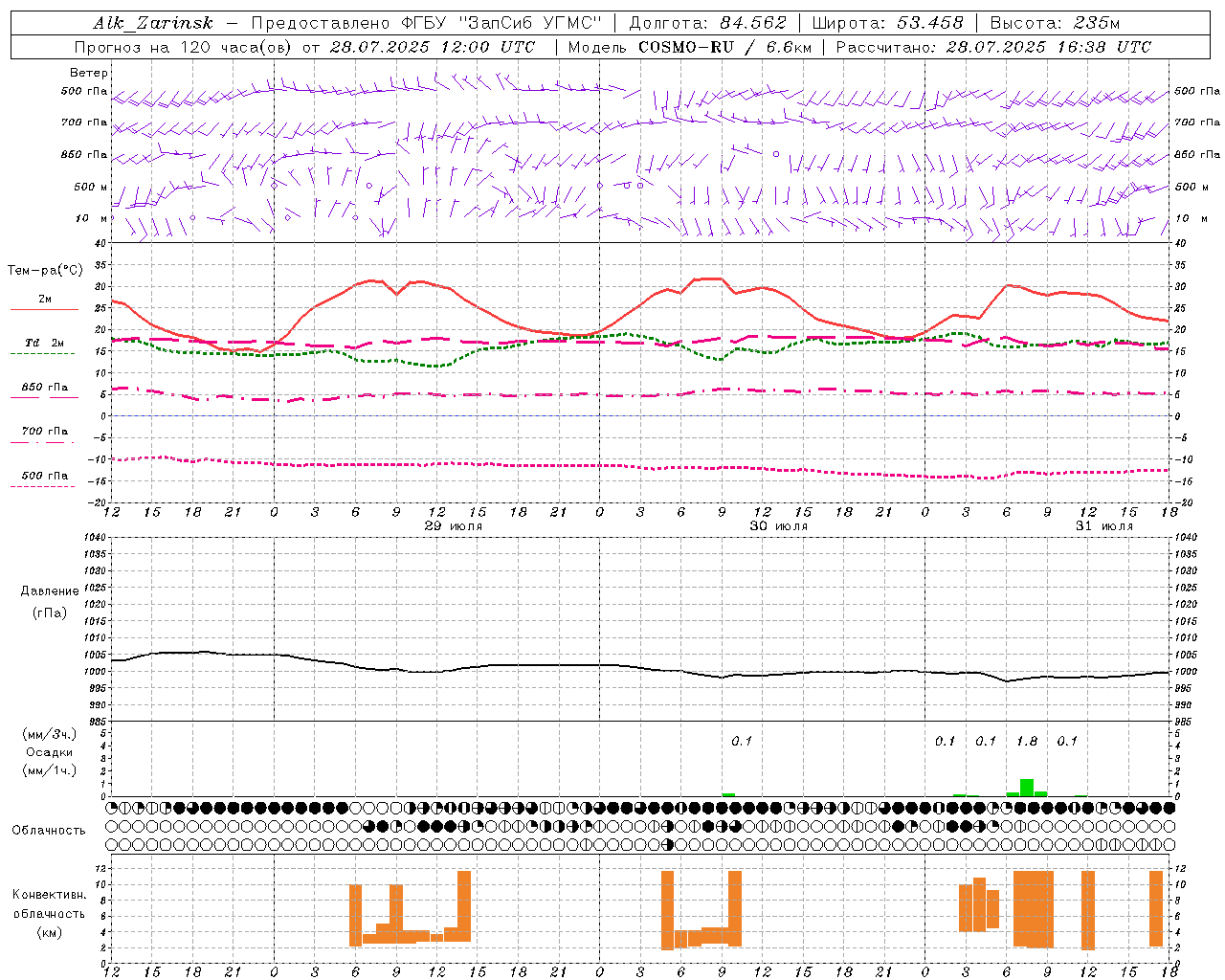This screenshot has width=1225, height=980.
Task: Click the 1.8 precipitation amount value
Action: tap(1027, 741)
